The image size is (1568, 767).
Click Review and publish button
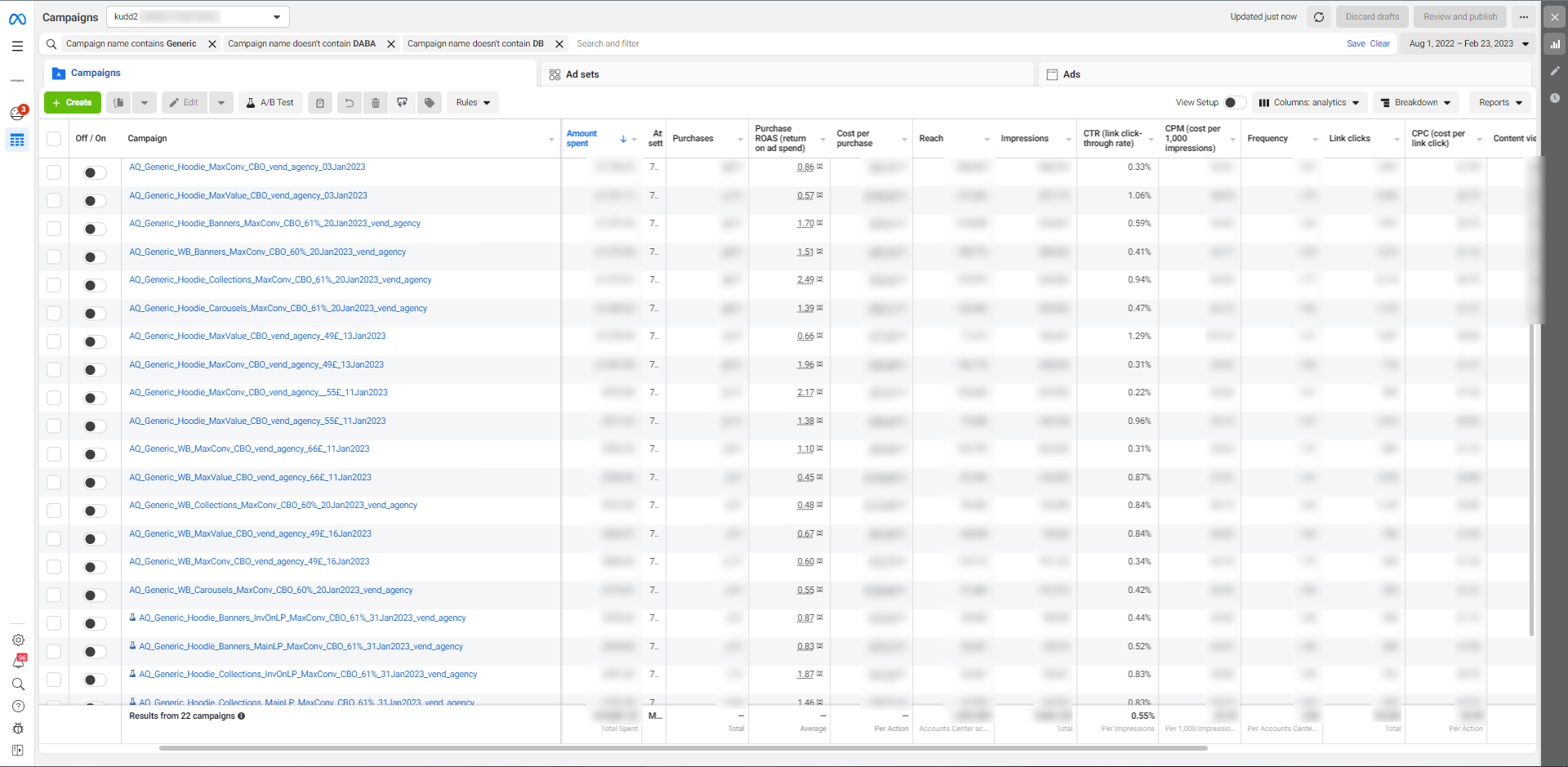[x=1460, y=17]
